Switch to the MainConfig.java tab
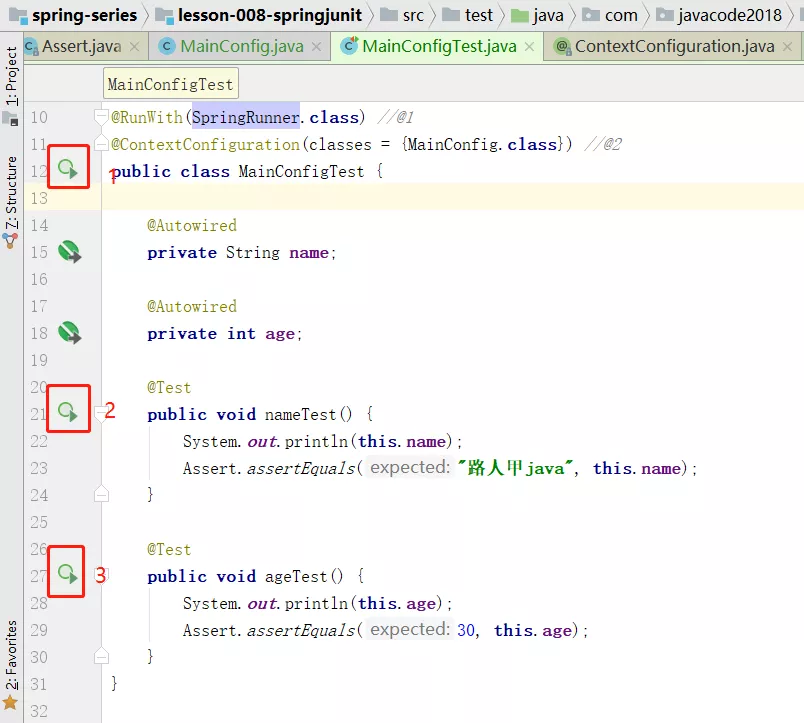Screen dimensions: 804x723 tap(240, 46)
